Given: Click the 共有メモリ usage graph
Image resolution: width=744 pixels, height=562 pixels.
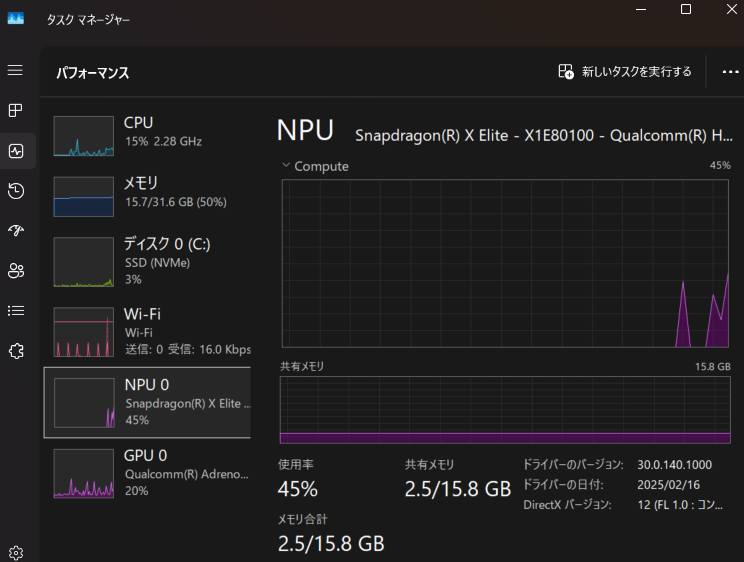Looking at the screenshot, I should [x=505, y=410].
